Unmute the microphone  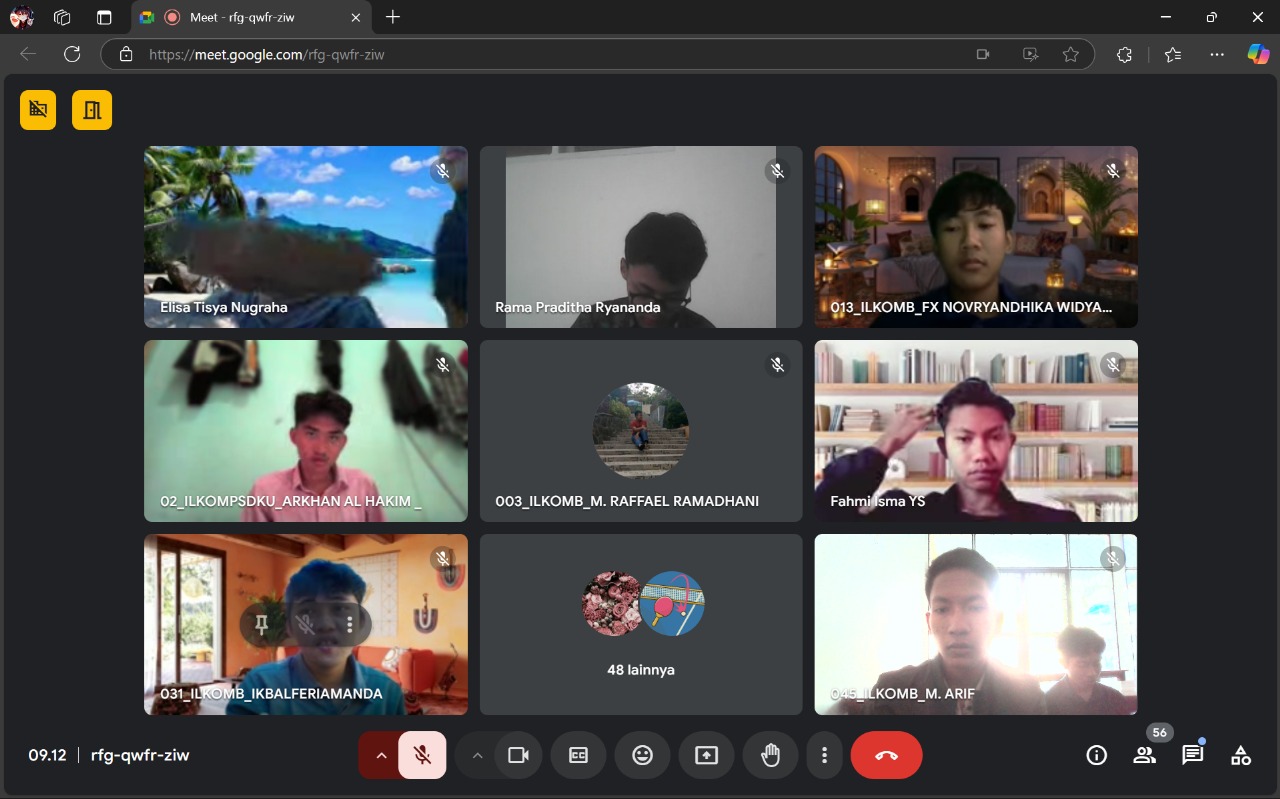[422, 755]
